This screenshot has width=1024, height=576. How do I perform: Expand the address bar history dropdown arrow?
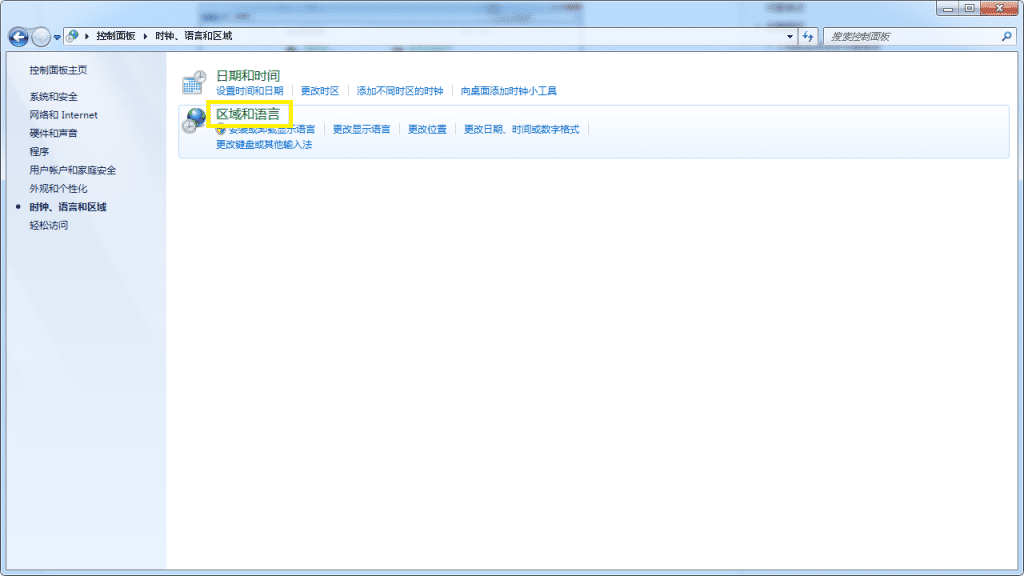pos(790,36)
